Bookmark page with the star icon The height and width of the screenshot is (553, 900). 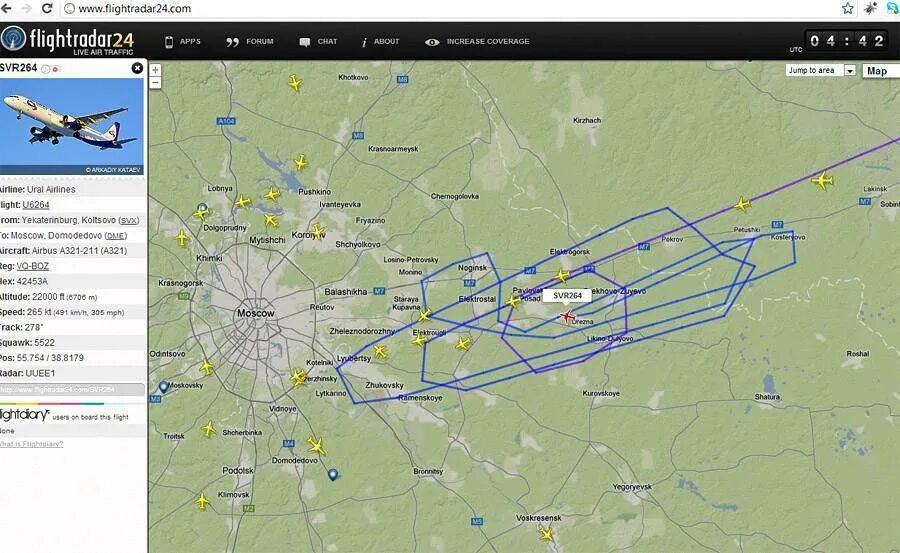(848, 8)
